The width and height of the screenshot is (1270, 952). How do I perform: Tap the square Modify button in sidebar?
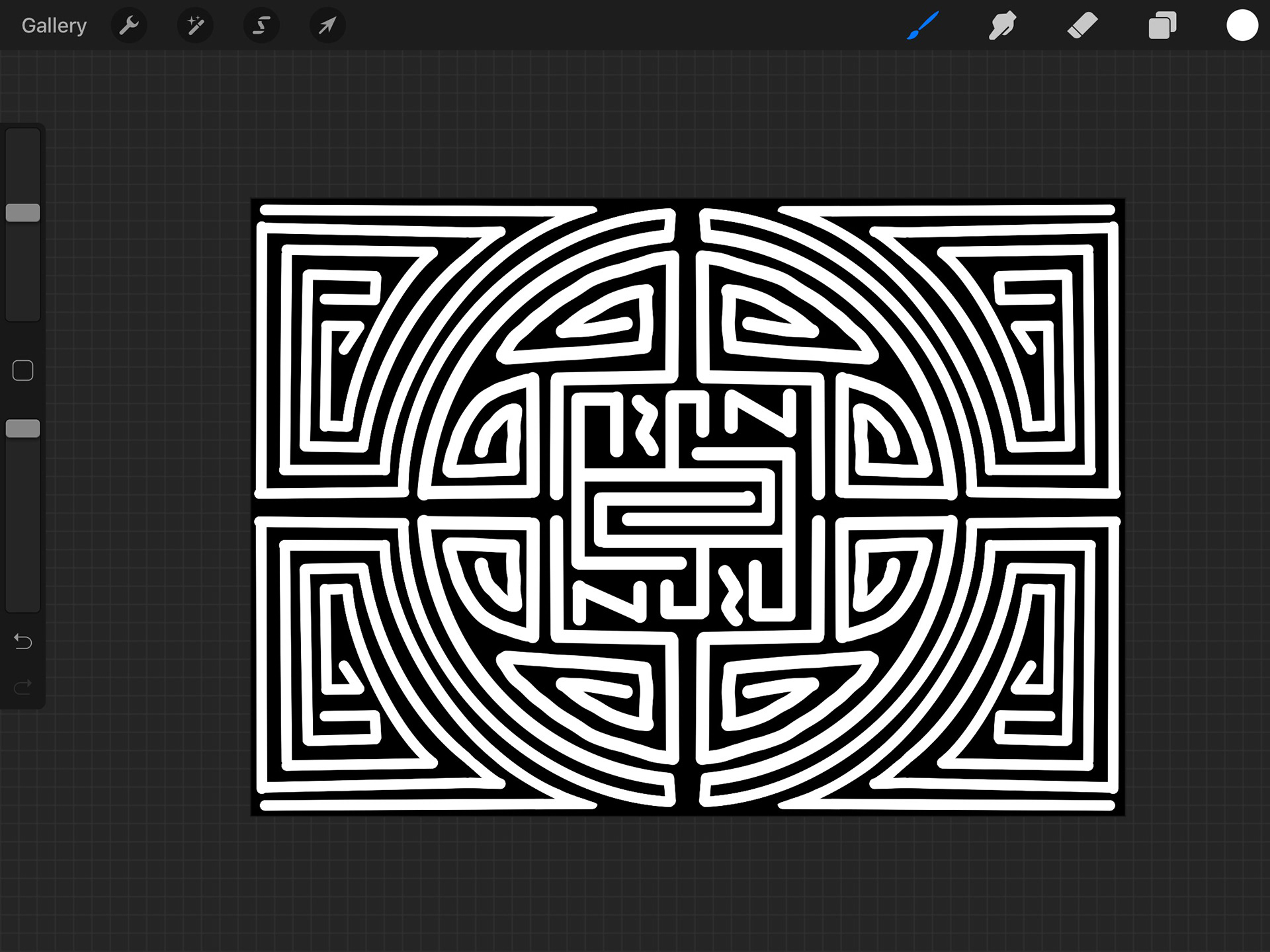coord(23,370)
